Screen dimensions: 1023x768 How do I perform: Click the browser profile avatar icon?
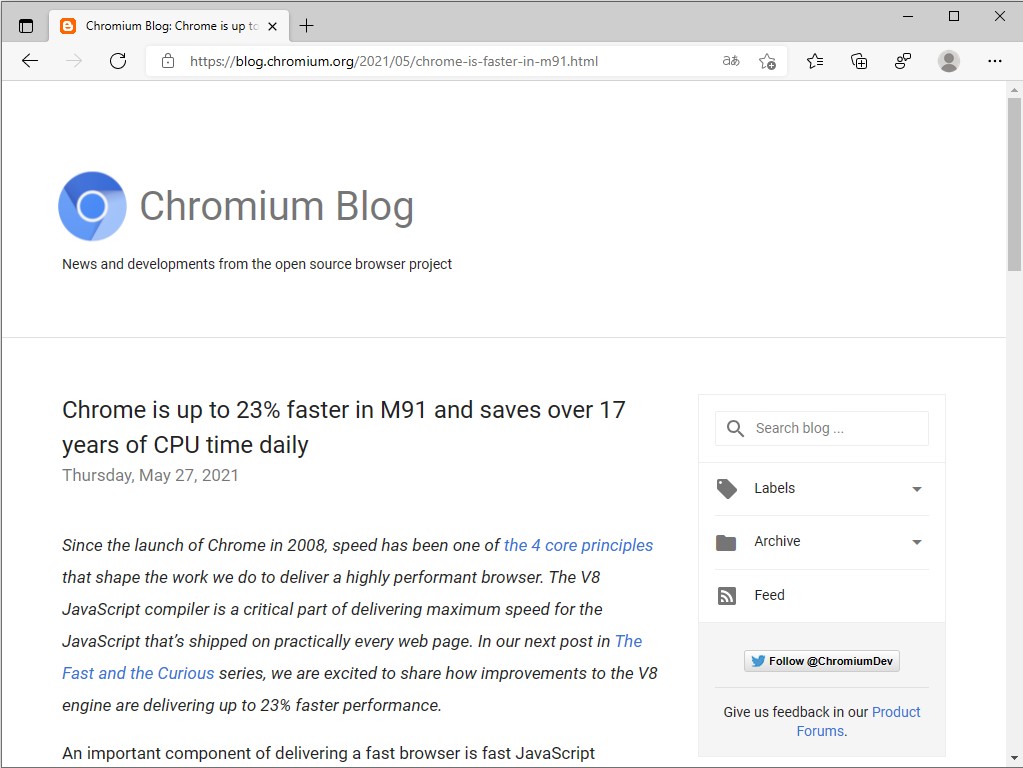(948, 61)
